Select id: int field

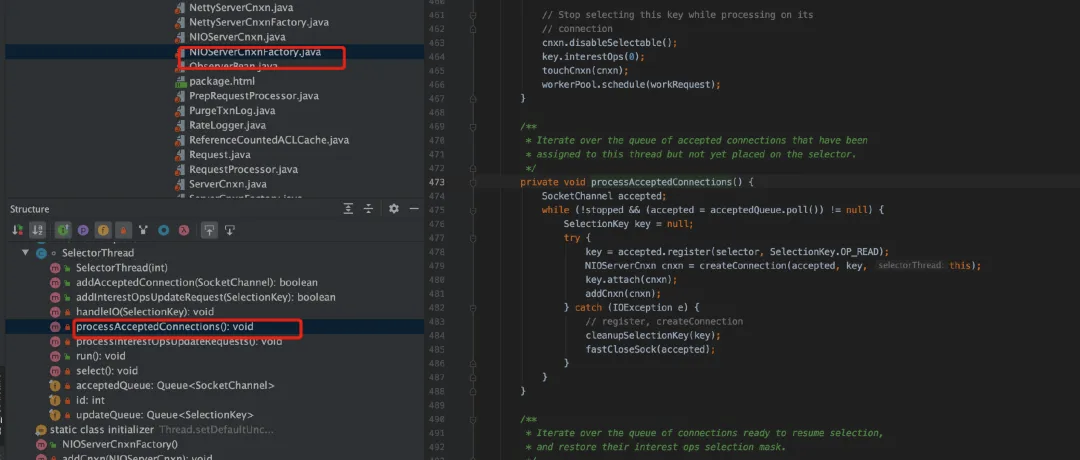[x=90, y=401]
